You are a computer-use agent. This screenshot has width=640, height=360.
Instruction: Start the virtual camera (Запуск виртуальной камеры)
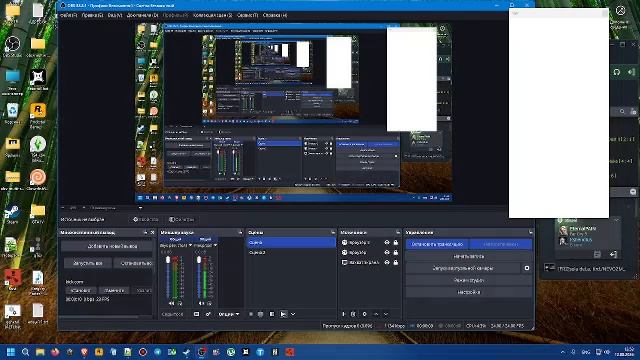463,268
